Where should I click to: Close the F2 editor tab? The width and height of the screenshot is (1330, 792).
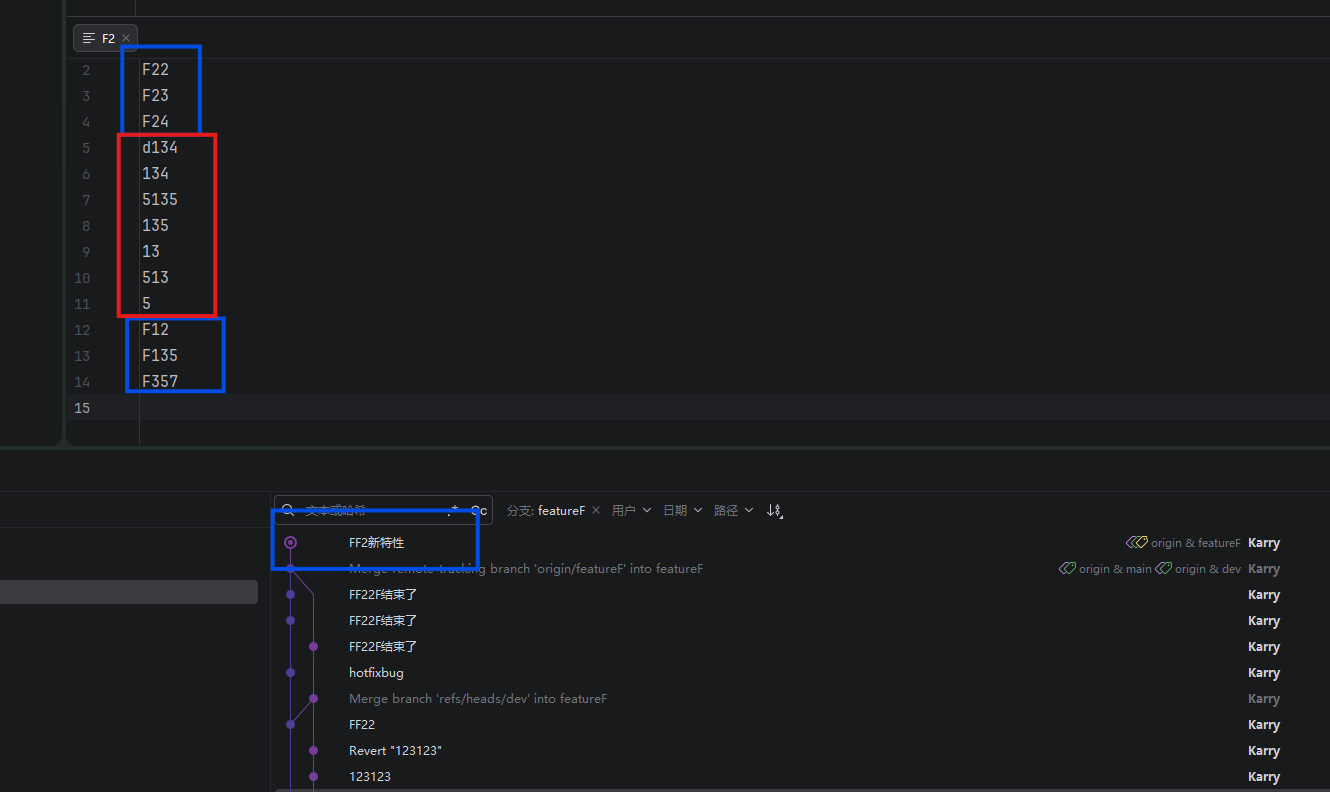pos(126,38)
